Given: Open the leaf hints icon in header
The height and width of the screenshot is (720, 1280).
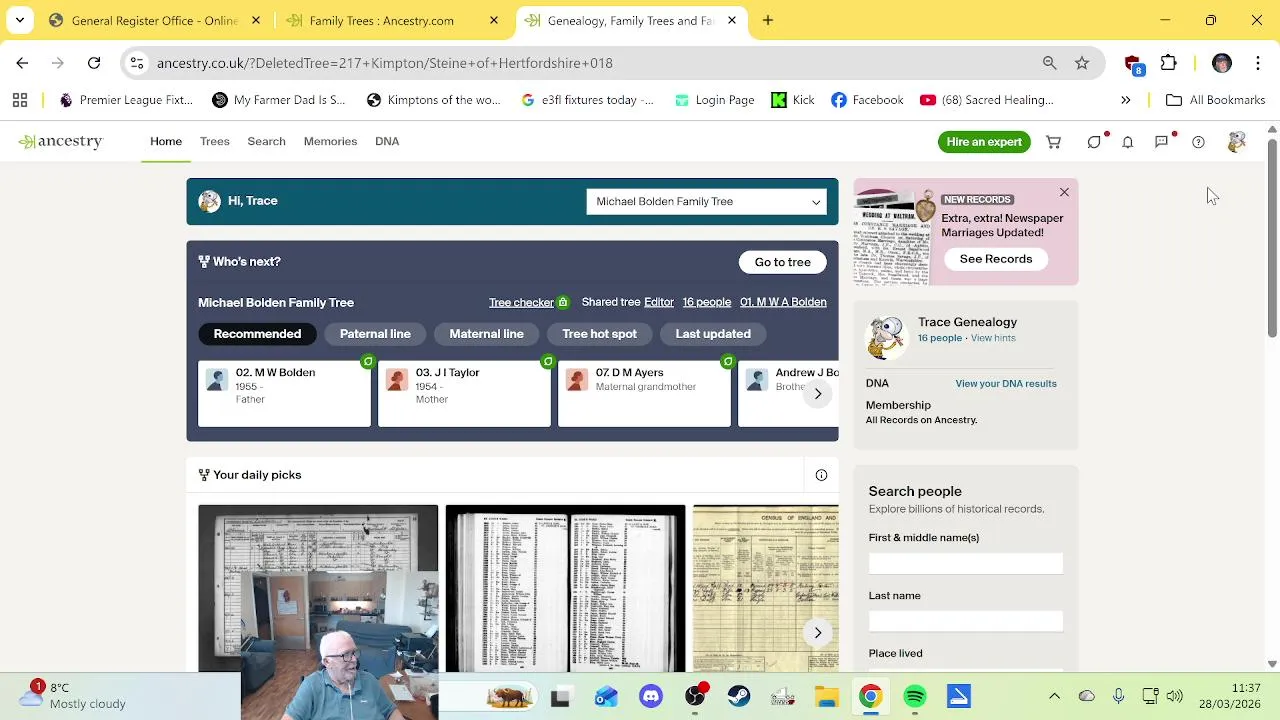Looking at the screenshot, I should (x=1094, y=142).
